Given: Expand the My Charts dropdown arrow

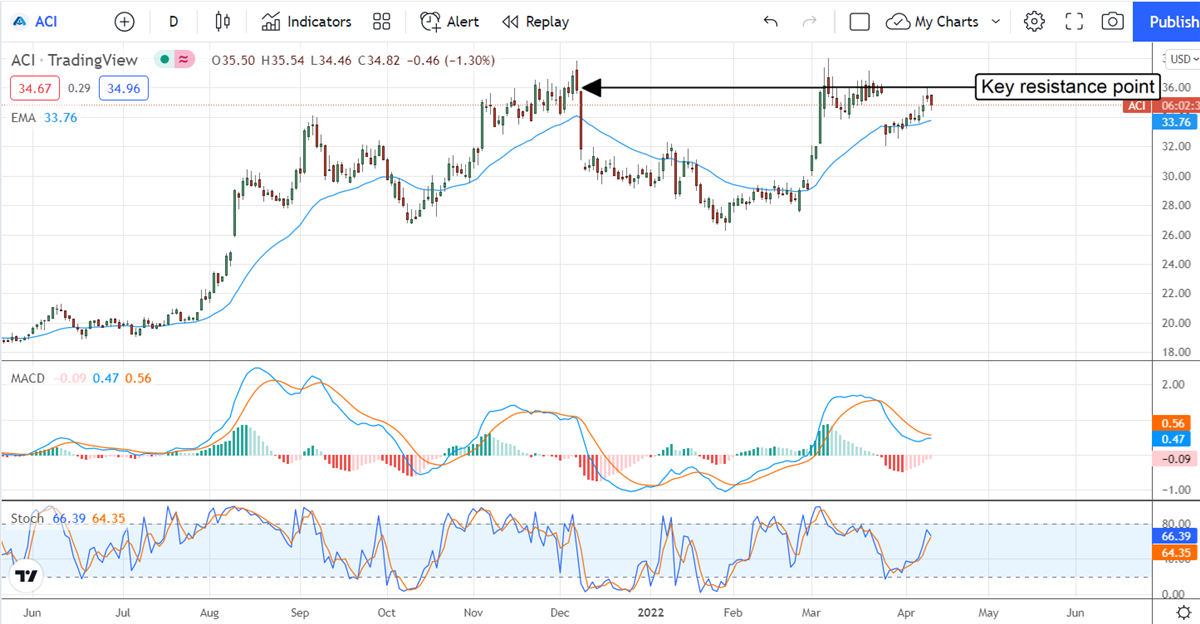Looking at the screenshot, I should point(996,21).
